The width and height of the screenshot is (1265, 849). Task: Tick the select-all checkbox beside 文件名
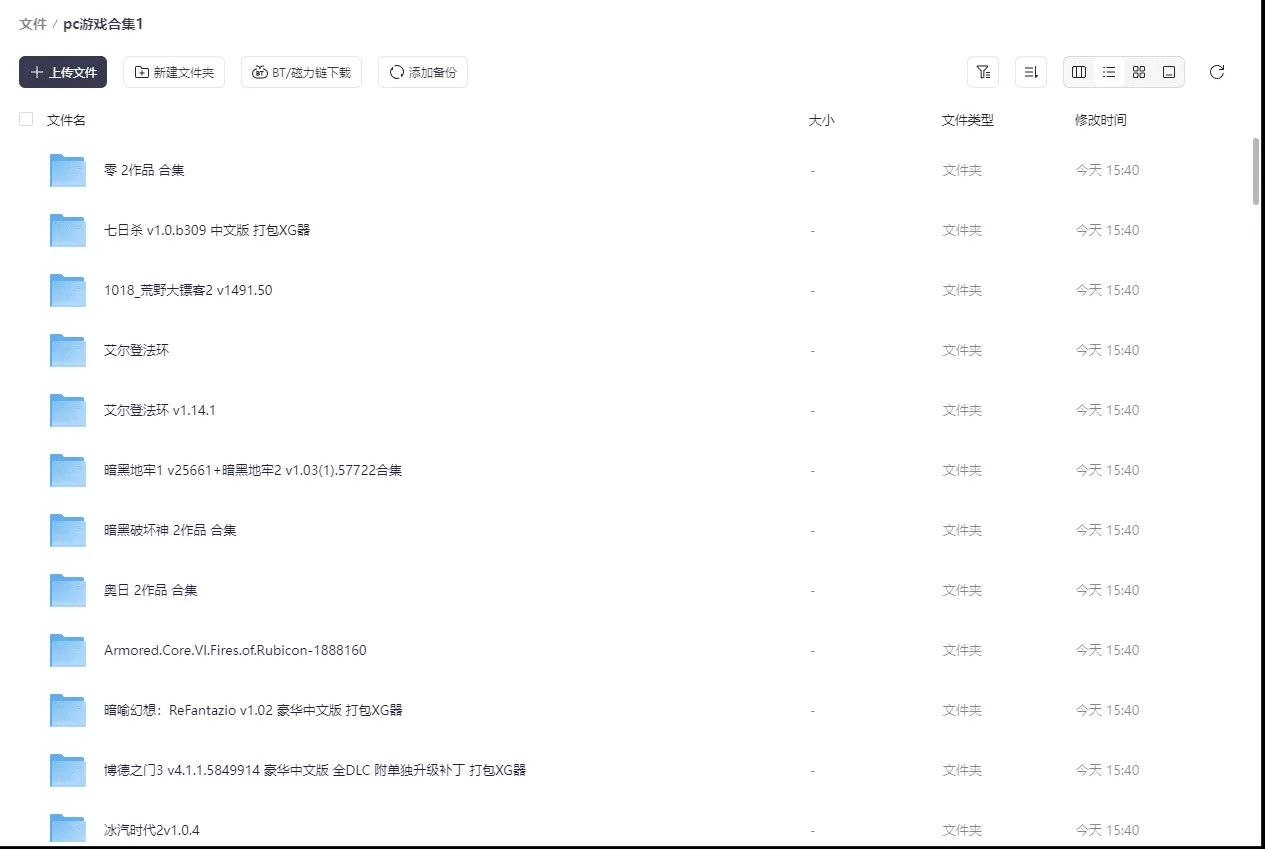coord(26,119)
